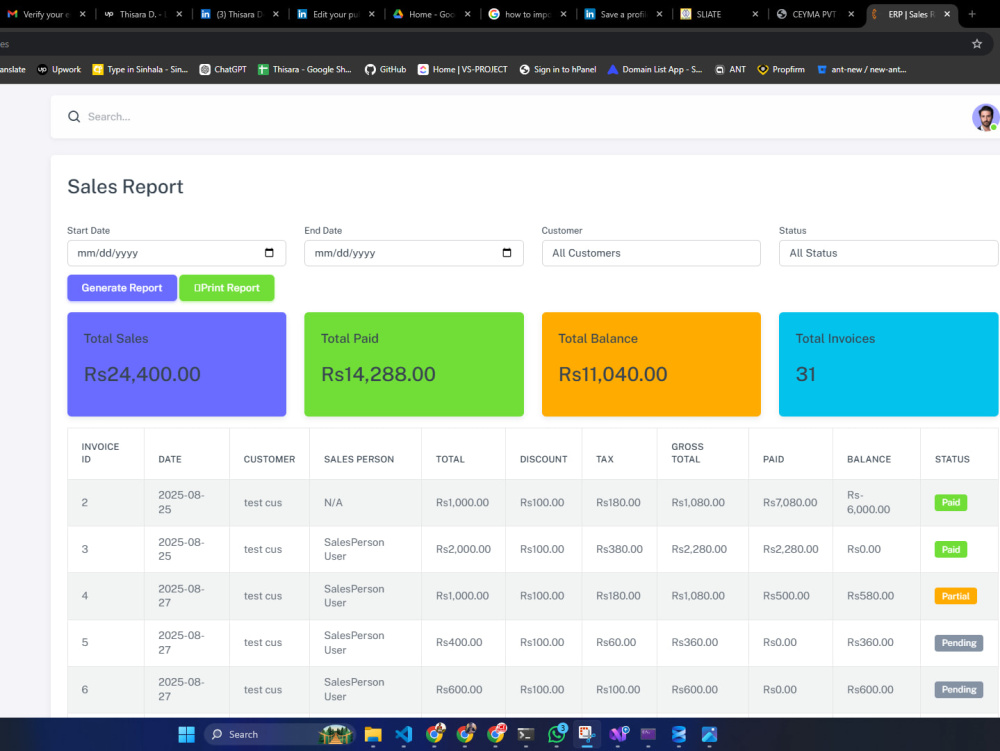This screenshot has height=751, width=1000.
Task: Open the ANT bookmark
Action: (730, 69)
